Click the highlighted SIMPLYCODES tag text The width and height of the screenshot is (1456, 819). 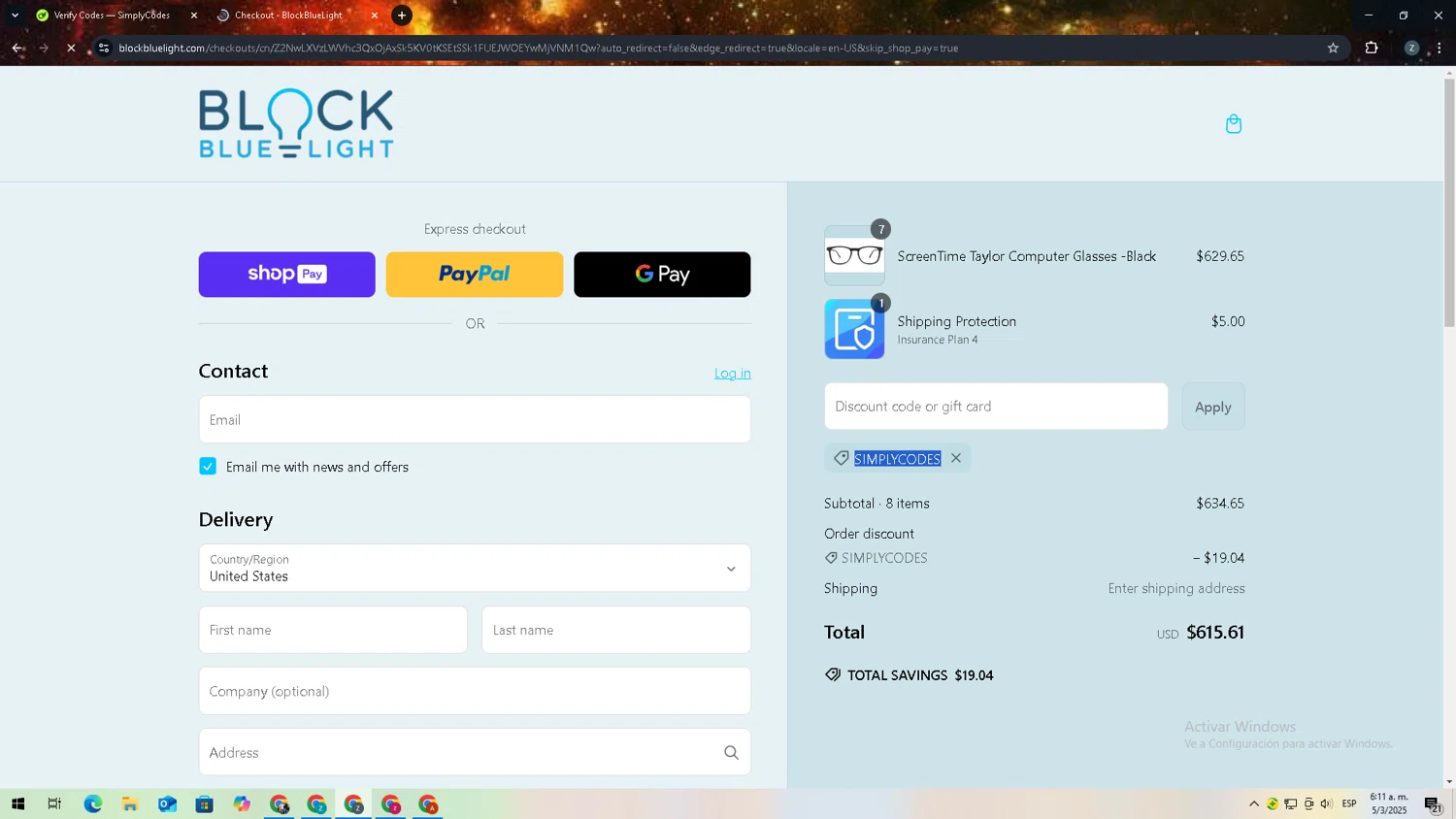897,459
